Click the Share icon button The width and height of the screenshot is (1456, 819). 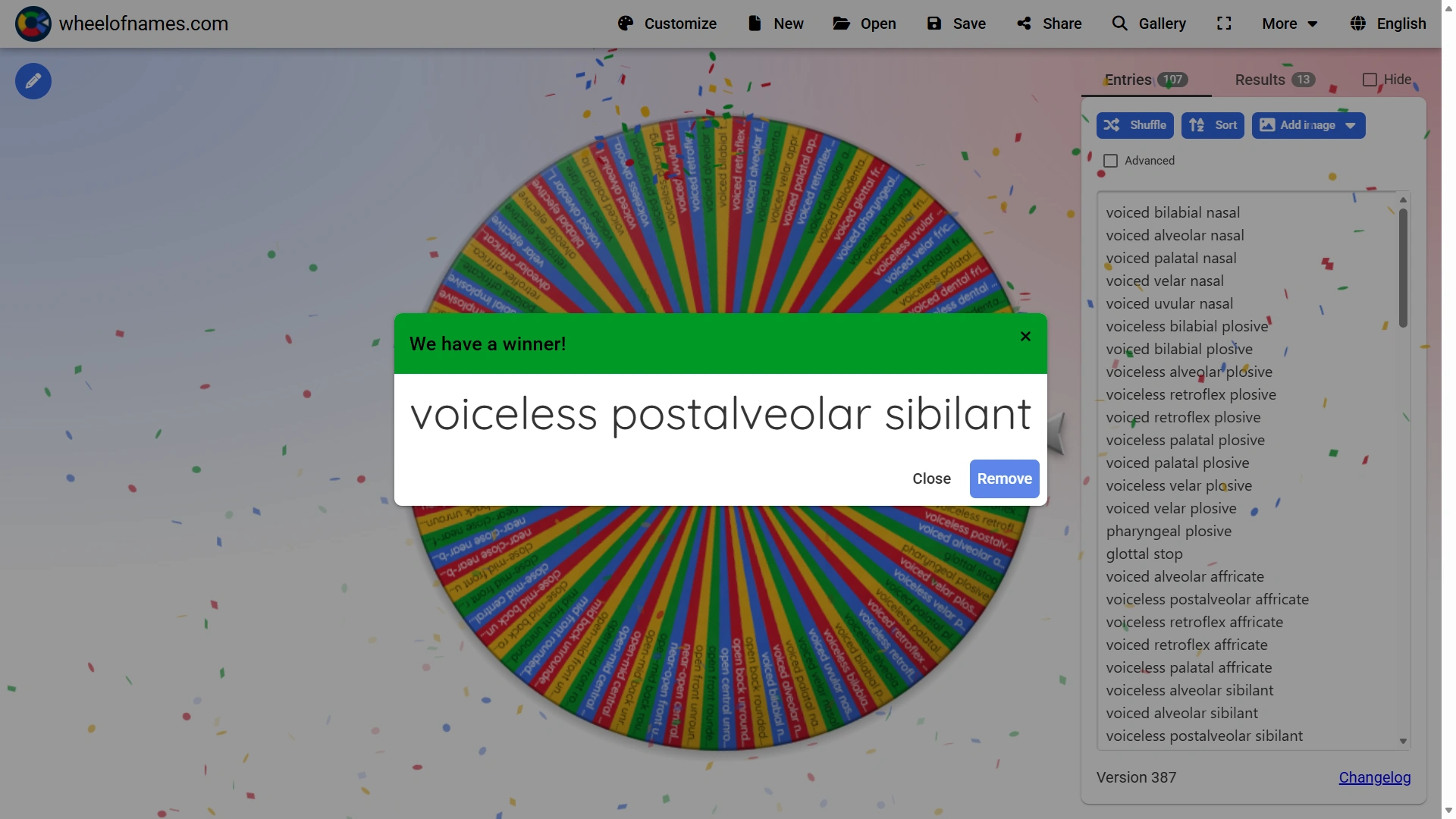(x=1049, y=24)
